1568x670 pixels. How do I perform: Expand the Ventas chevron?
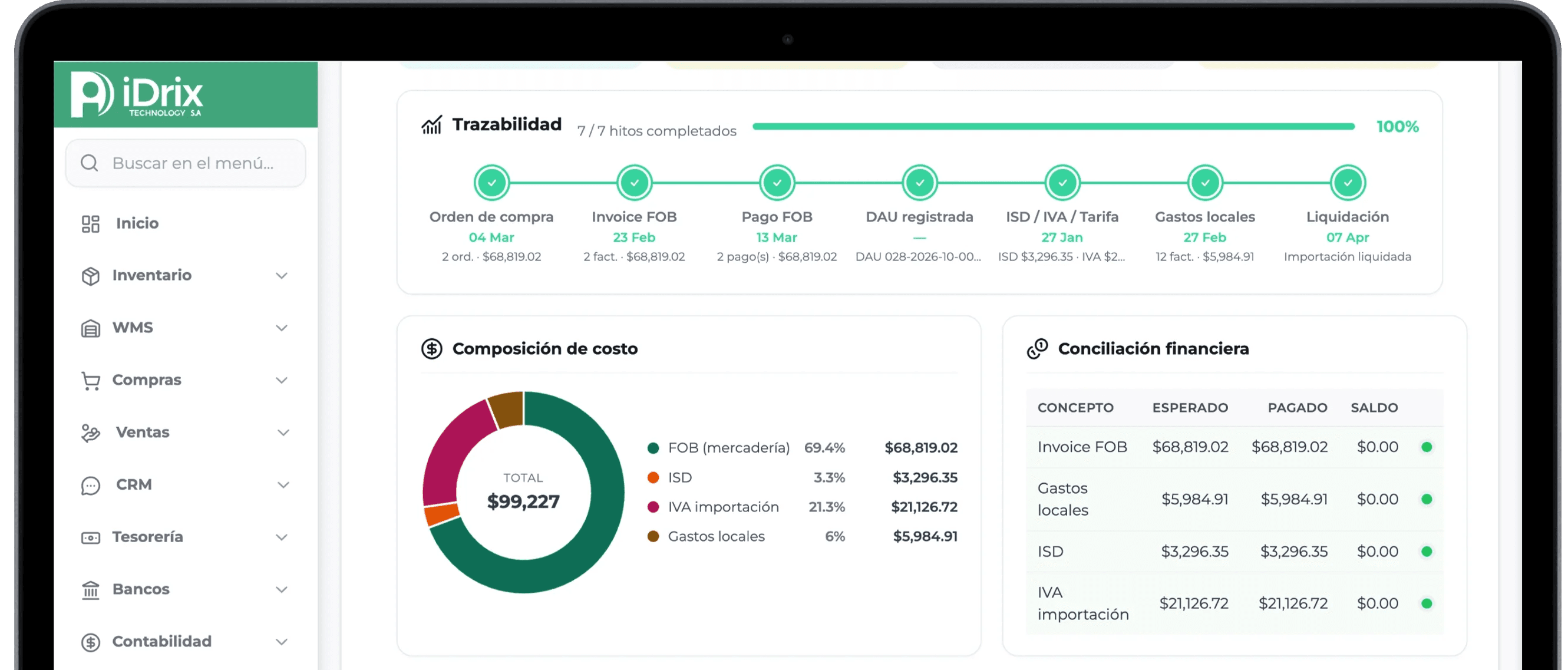[283, 433]
